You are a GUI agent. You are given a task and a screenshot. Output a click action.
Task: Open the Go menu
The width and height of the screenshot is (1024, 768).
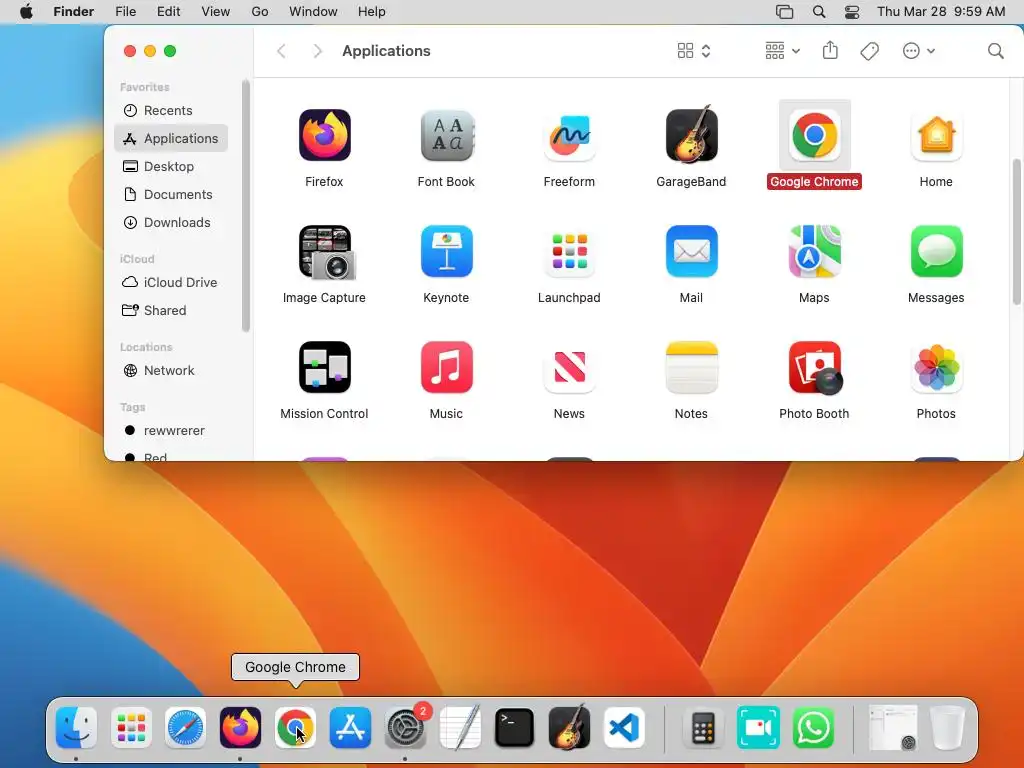pyautogui.click(x=260, y=12)
